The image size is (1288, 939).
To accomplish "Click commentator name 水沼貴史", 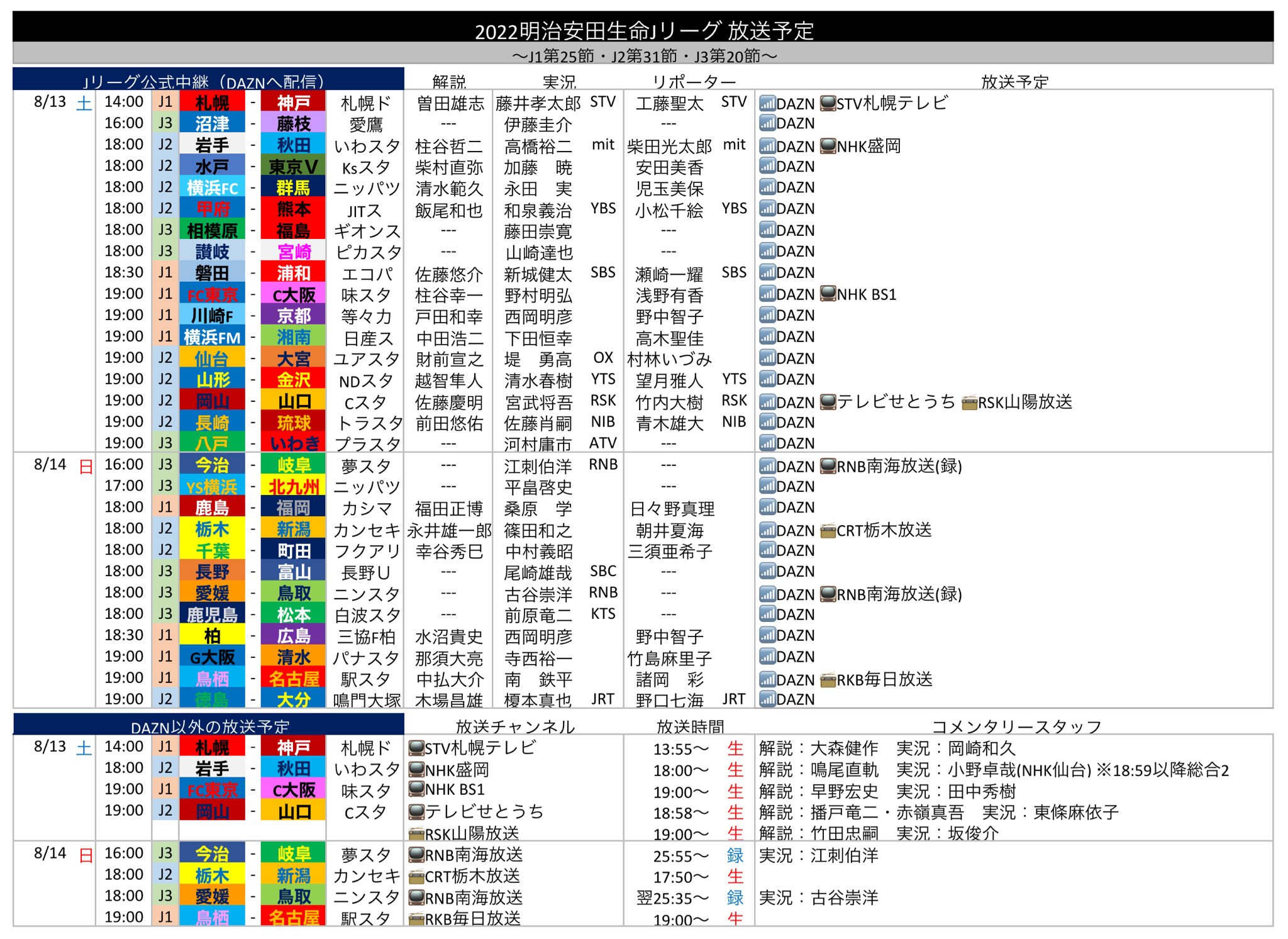I will [449, 636].
